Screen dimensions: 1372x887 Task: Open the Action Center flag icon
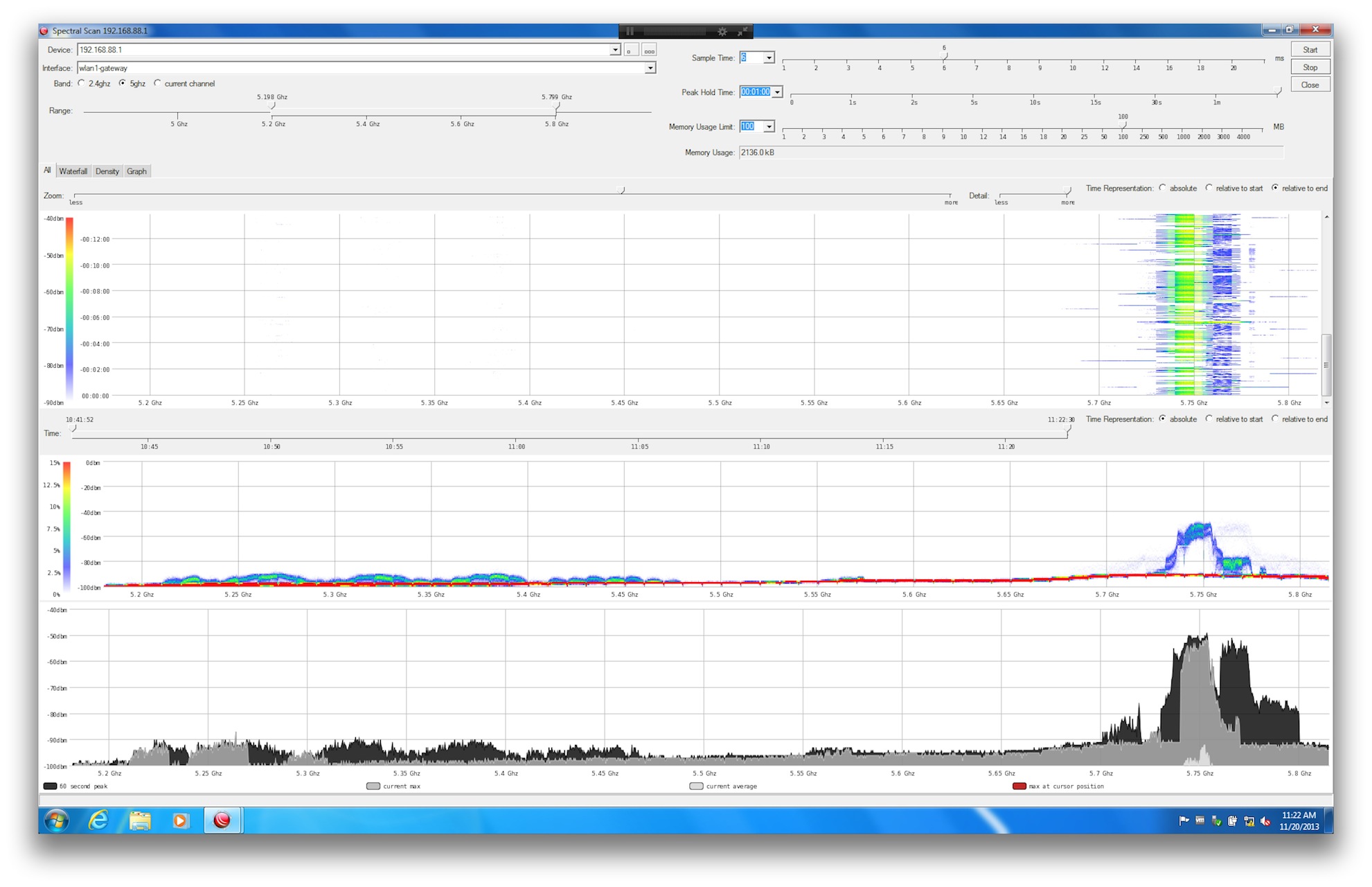[x=1184, y=821]
